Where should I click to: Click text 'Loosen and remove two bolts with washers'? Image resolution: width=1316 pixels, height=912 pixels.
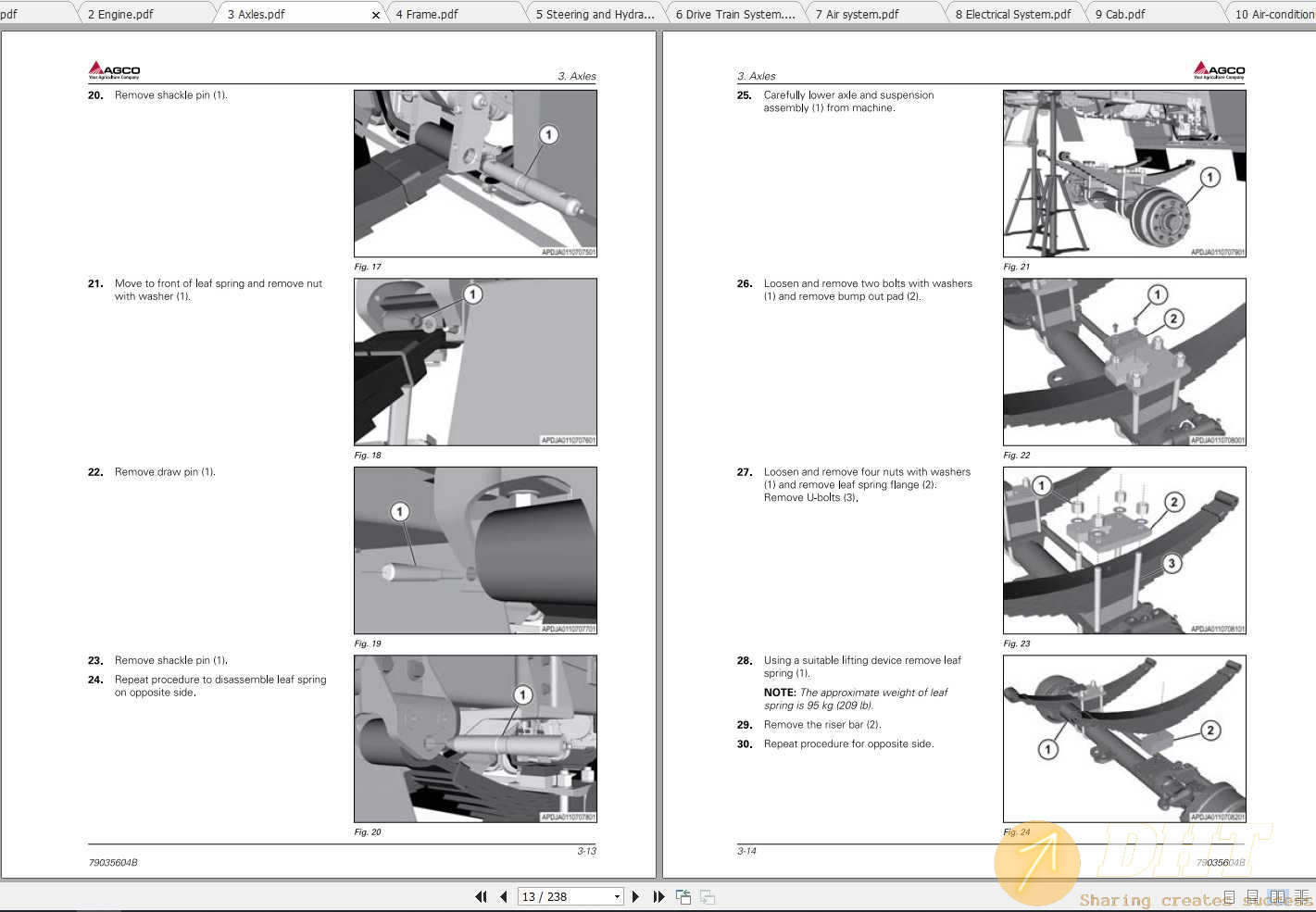tap(868, 283)
